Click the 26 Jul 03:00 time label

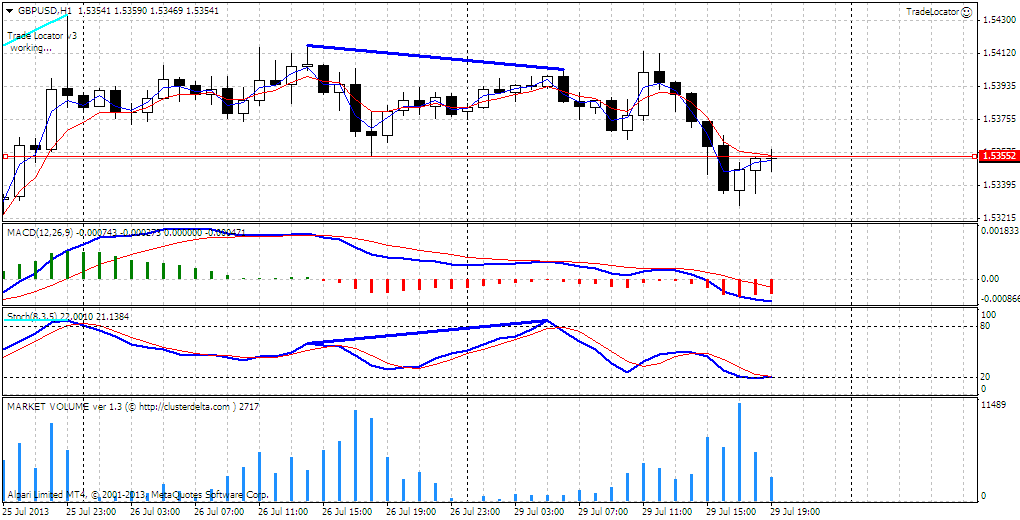[153, 512]
